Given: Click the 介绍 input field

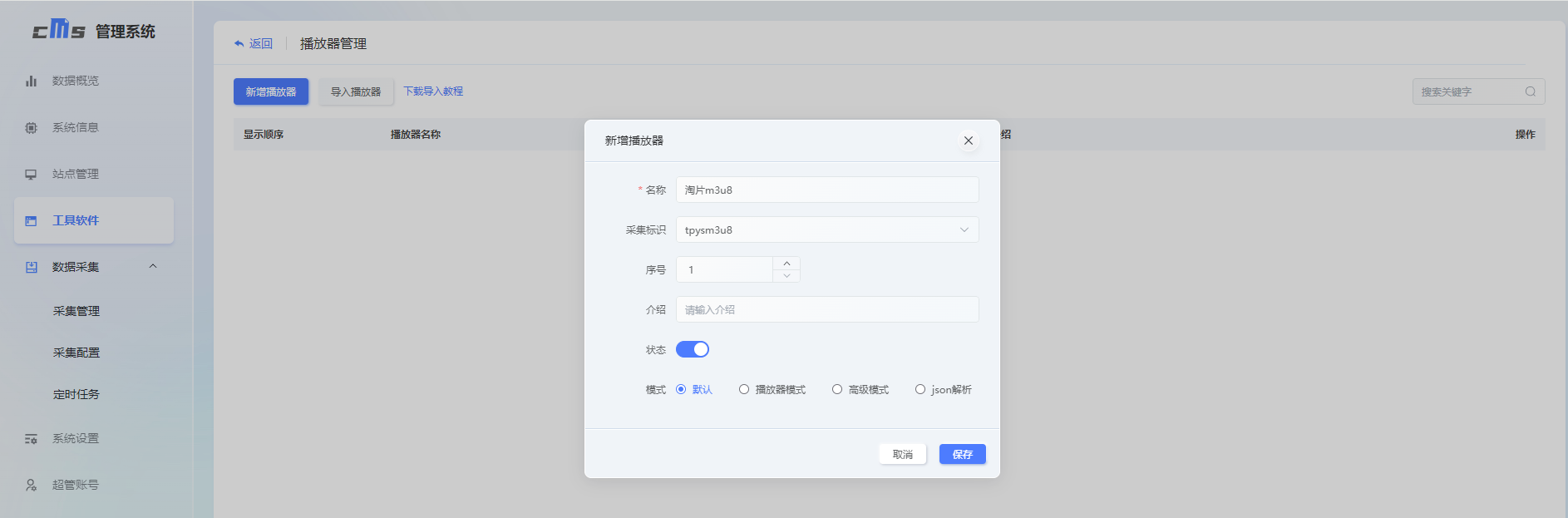Looking at the screenshot, I should [826, 309].
